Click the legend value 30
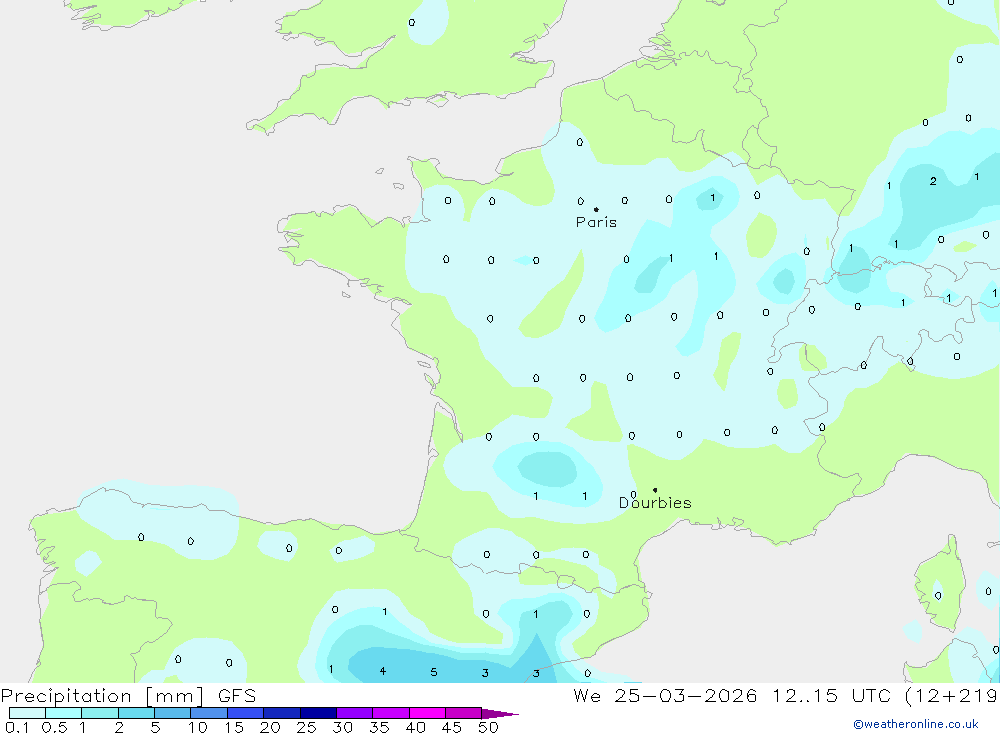Viewport: 1000px width, 733px height. pos(343,727)
